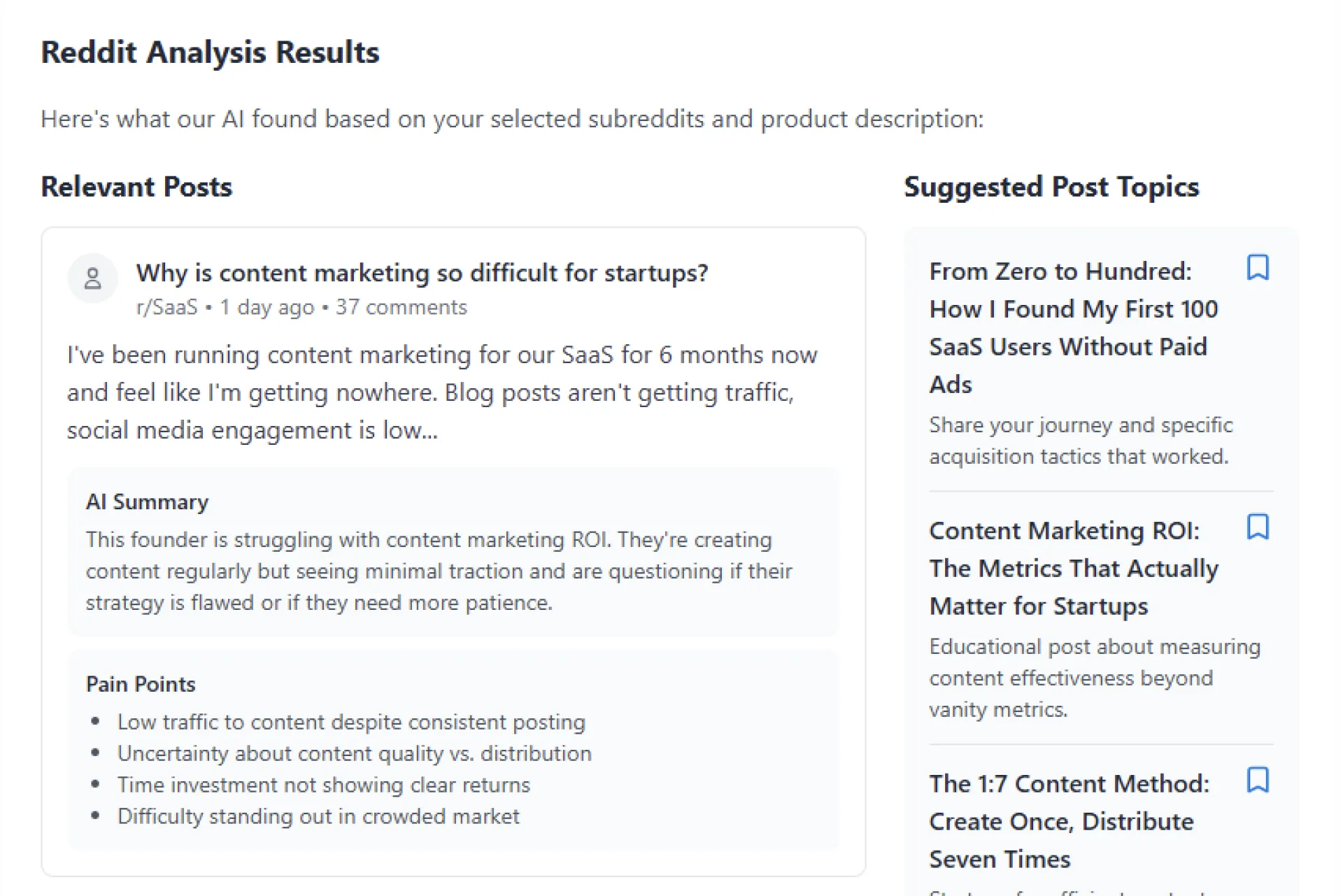Bookmark the 'Content Marketing ROI' topic
Image resolution: width=1343 pixels, height=896 pixels.
click(x=1258, y=527)
